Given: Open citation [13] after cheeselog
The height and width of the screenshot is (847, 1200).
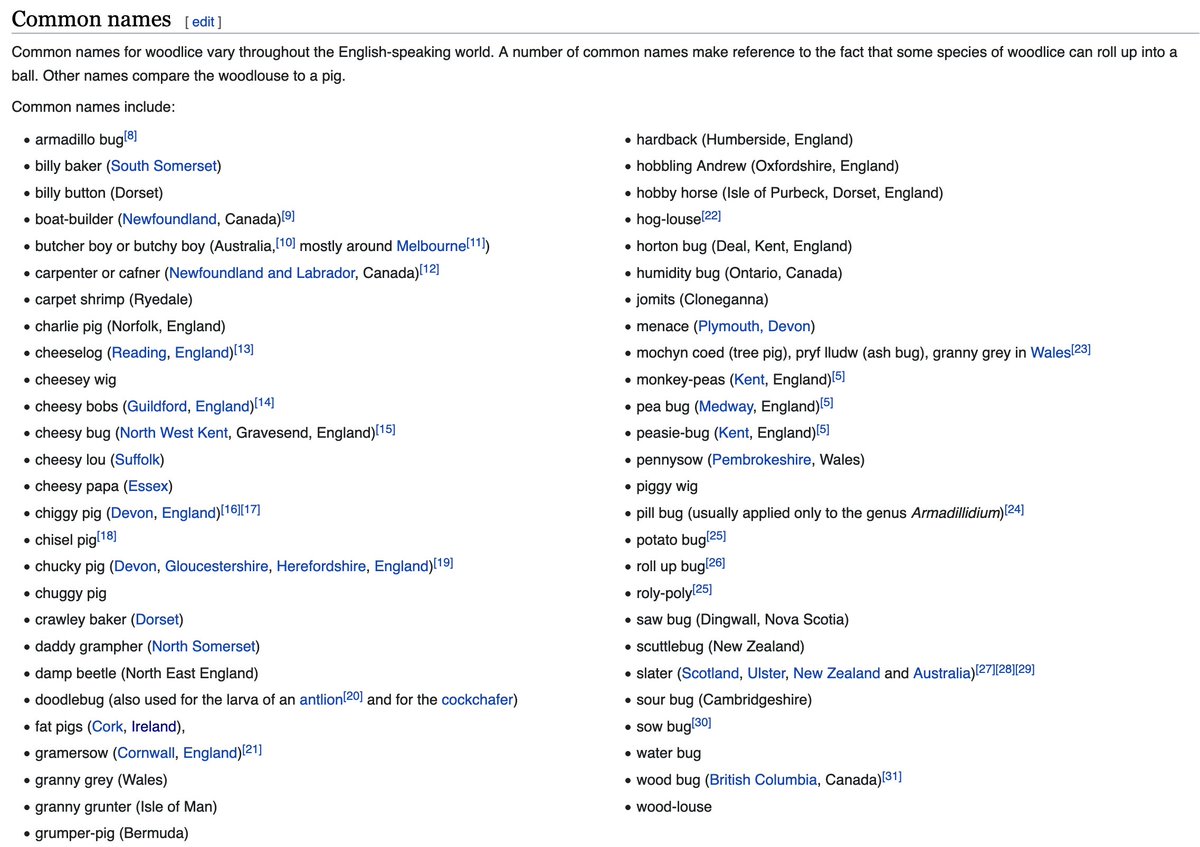Looking at the screenshot, I should [243, 349].
